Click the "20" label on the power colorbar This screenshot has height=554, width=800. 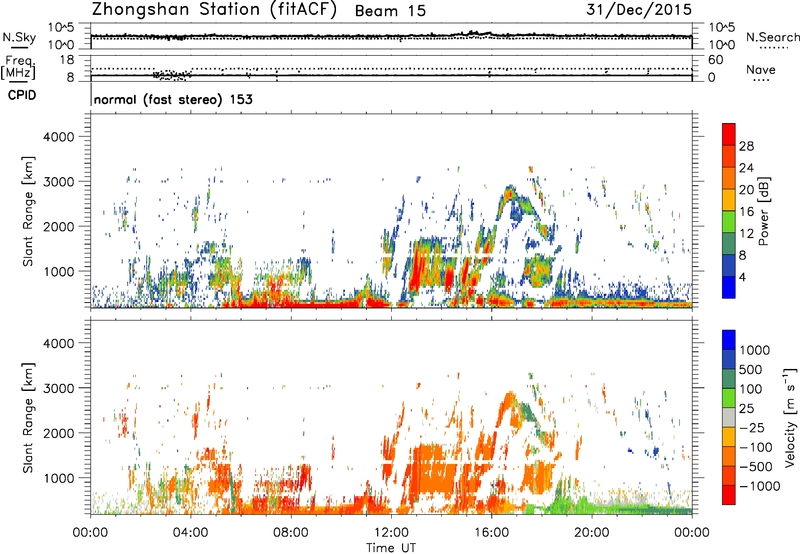click(x=746, y=190)
